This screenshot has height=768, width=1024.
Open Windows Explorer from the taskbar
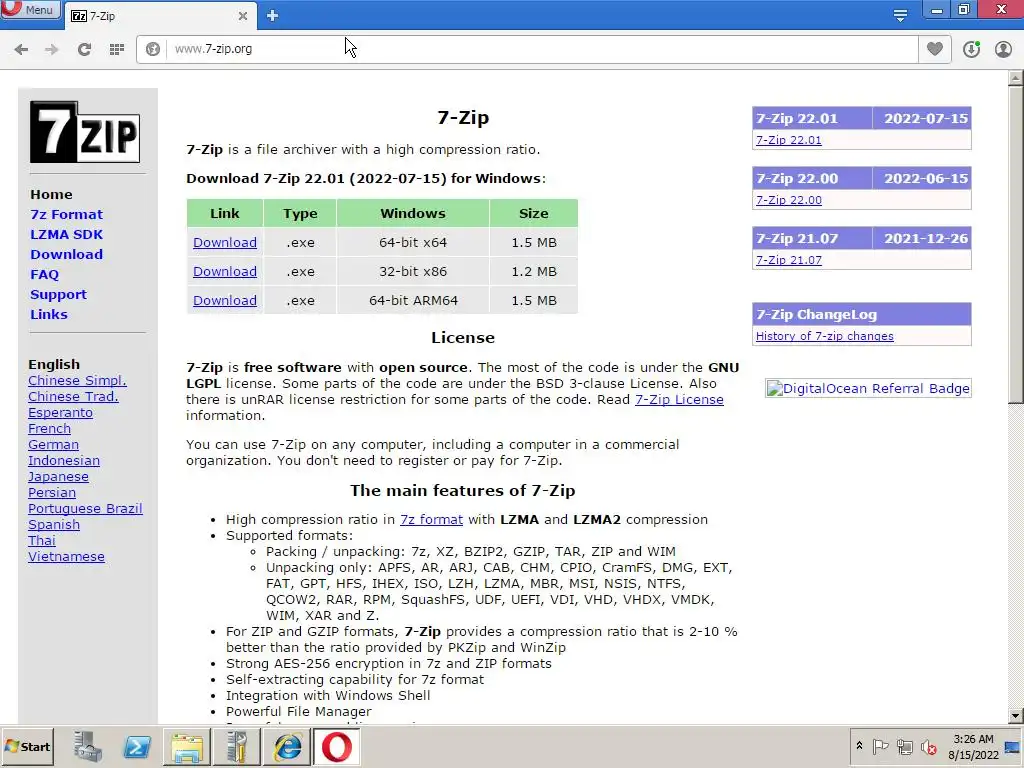point(186,746)
